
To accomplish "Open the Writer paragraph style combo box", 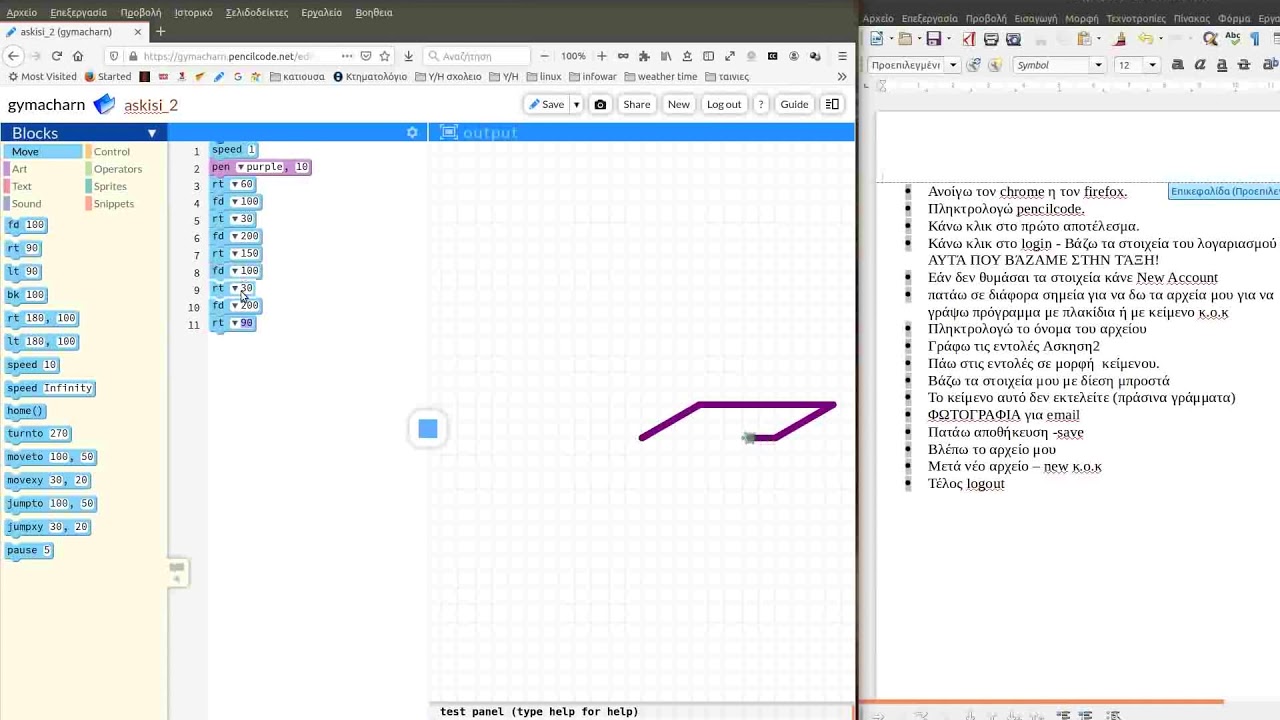I will (x=913, y=65).
